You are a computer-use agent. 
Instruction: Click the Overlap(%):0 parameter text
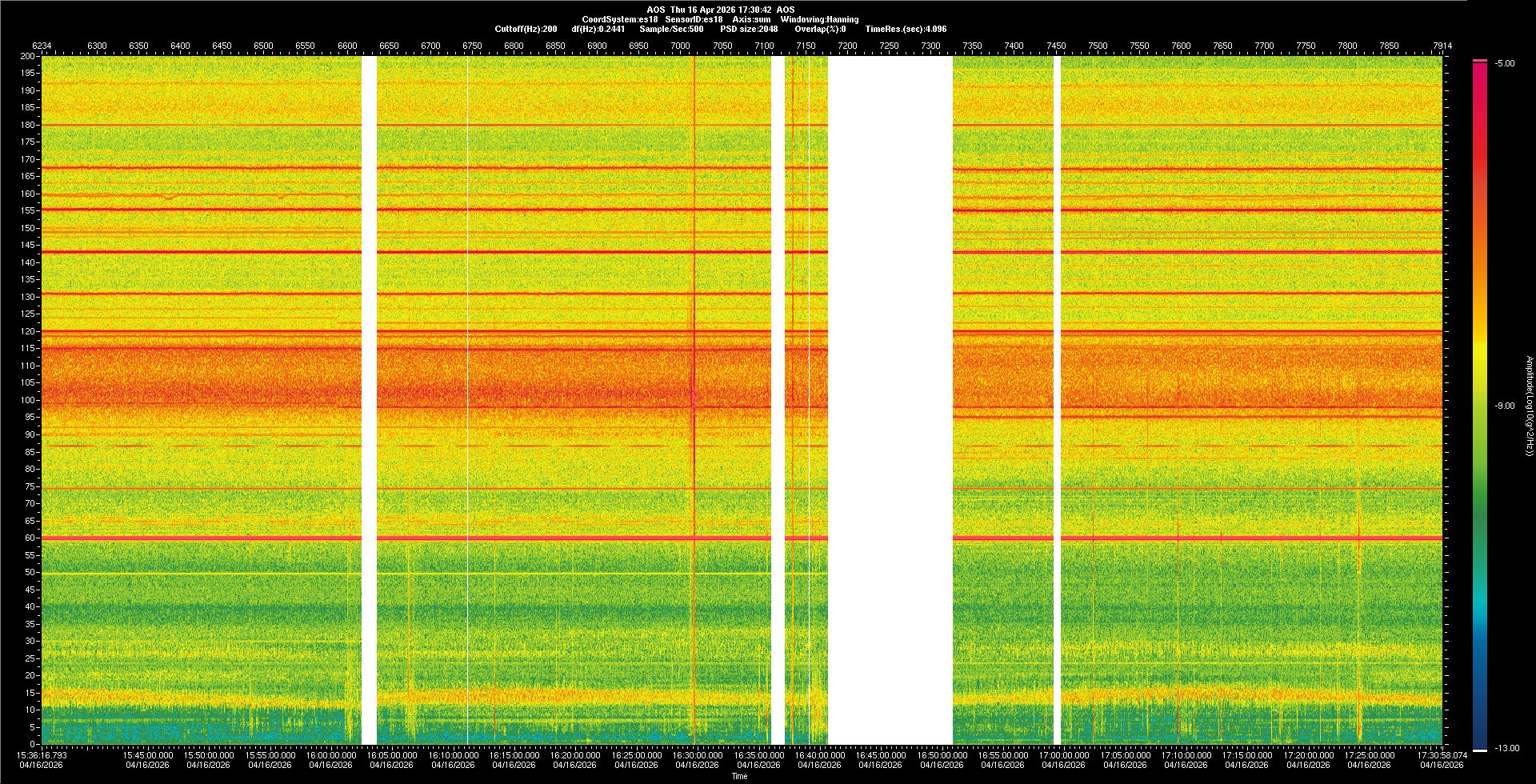pyautogui.click(x=820, y=29)
